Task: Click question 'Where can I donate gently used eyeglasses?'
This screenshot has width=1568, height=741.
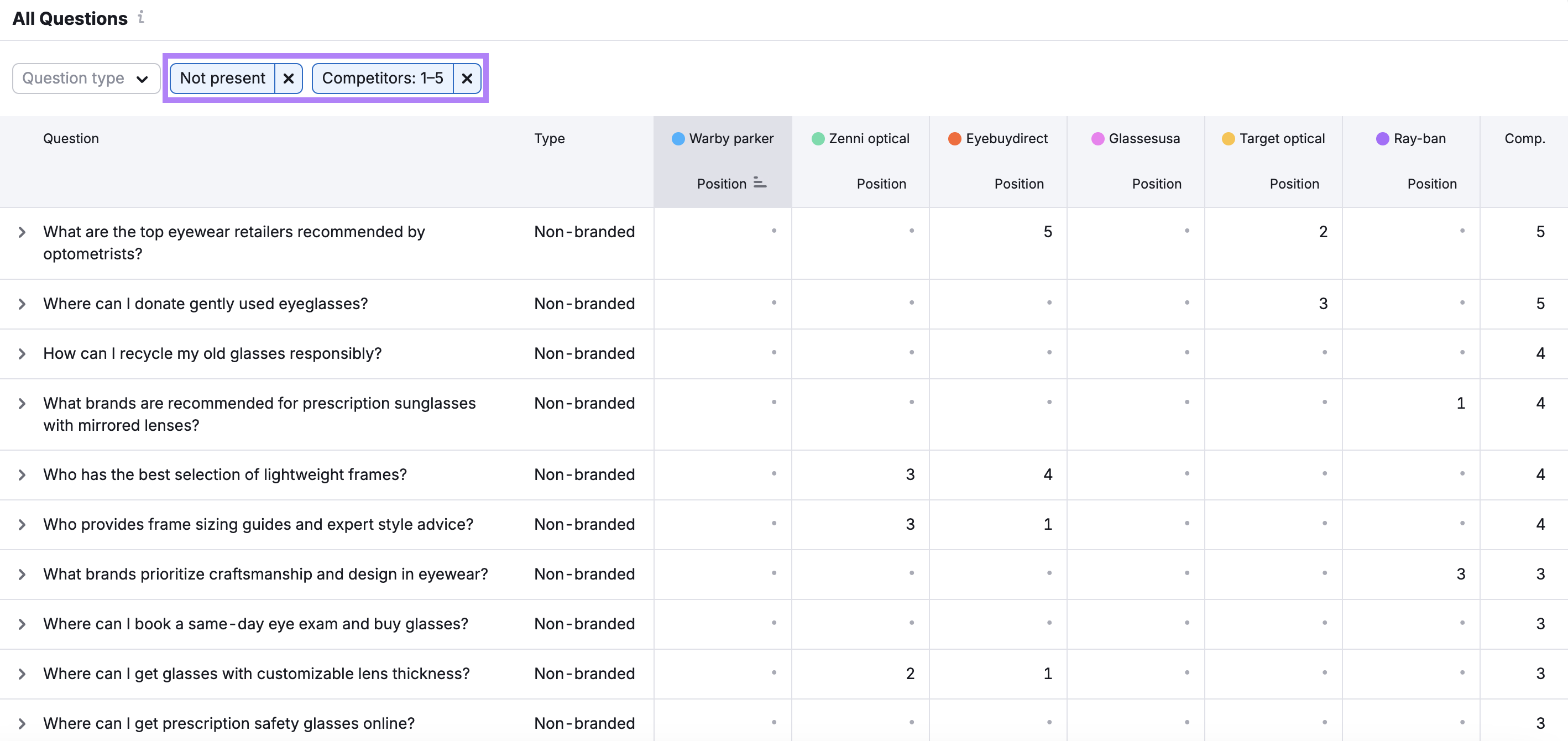Action: 205,304
